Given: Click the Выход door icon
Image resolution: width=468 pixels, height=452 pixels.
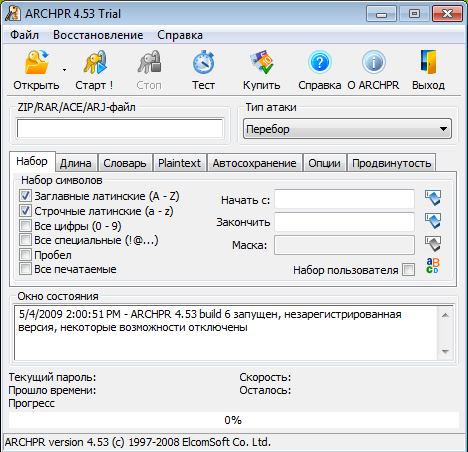Looking at the screenshot, I should point(428,63).
